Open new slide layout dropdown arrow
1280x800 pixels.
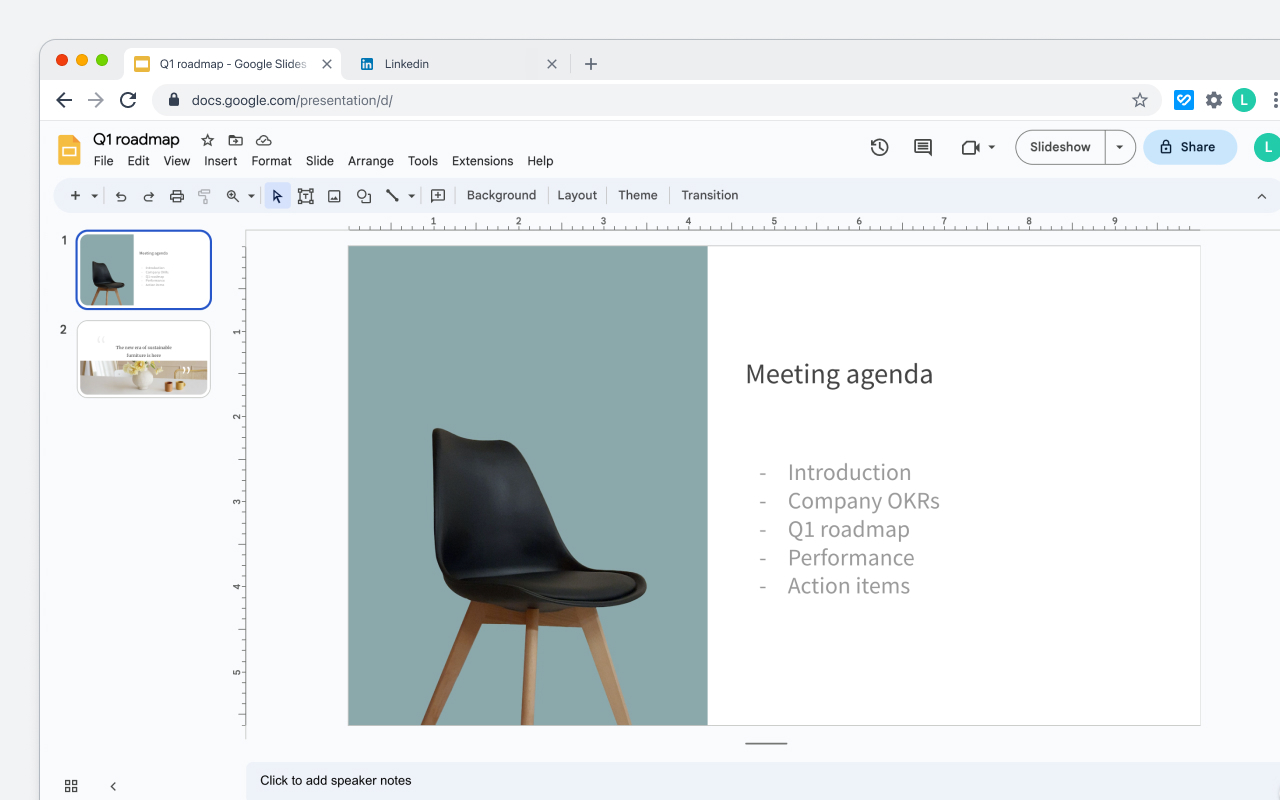point(95,196)
